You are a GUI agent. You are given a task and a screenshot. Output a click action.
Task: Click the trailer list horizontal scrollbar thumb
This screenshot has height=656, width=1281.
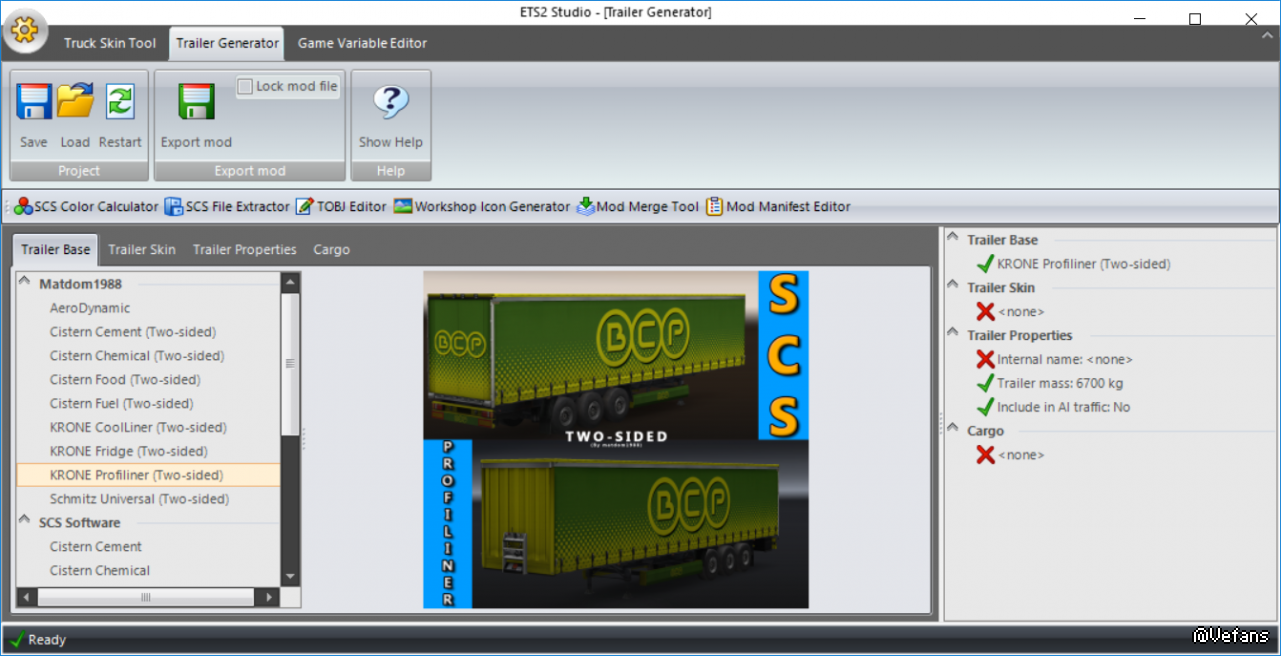pos(145,597)
